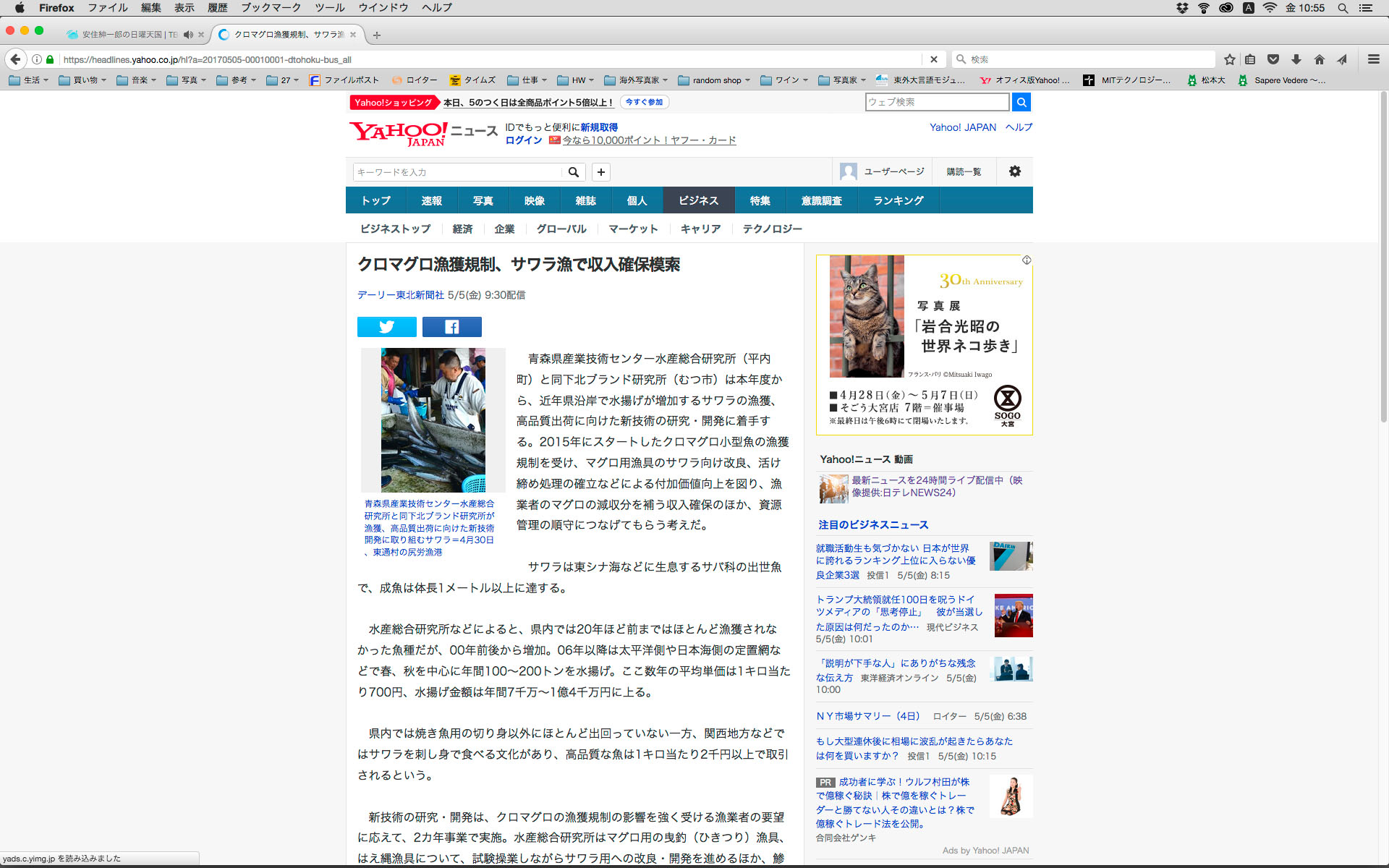Open Firefox downloads arrow icon
Image resolution: width=1389 pixels, height=868 pixels.
click(1296, 59)
